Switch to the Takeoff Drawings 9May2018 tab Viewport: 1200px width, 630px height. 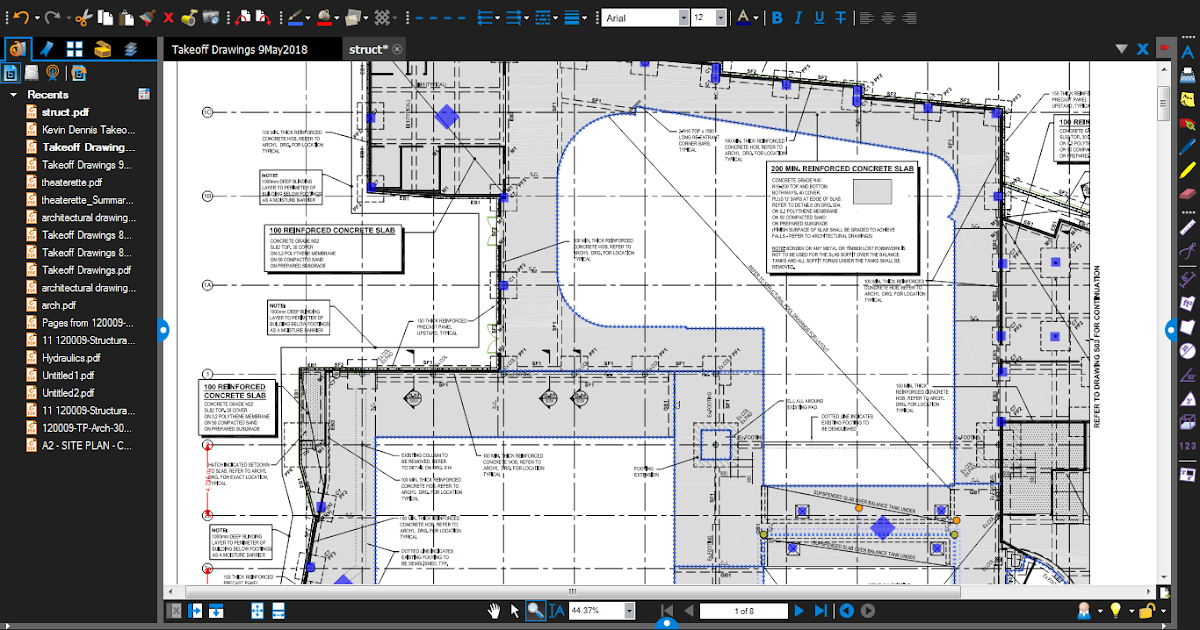pyautogui.click(x=238, y=47)
